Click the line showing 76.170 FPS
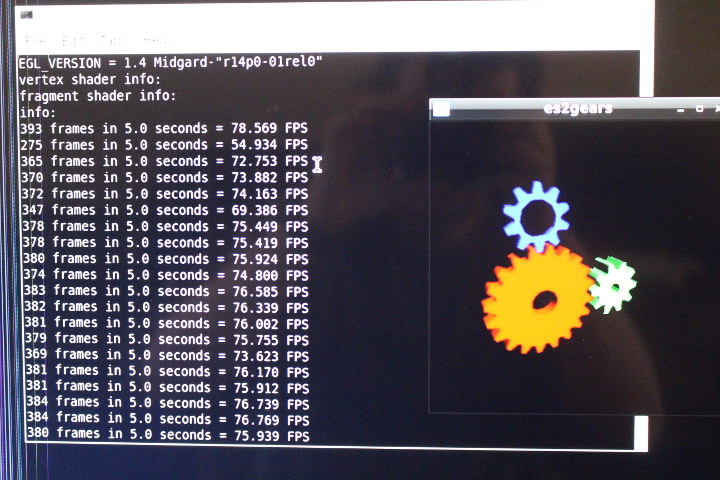Image resolution: width=720 pixels, height=480 pixels. (x=168, y=371)
